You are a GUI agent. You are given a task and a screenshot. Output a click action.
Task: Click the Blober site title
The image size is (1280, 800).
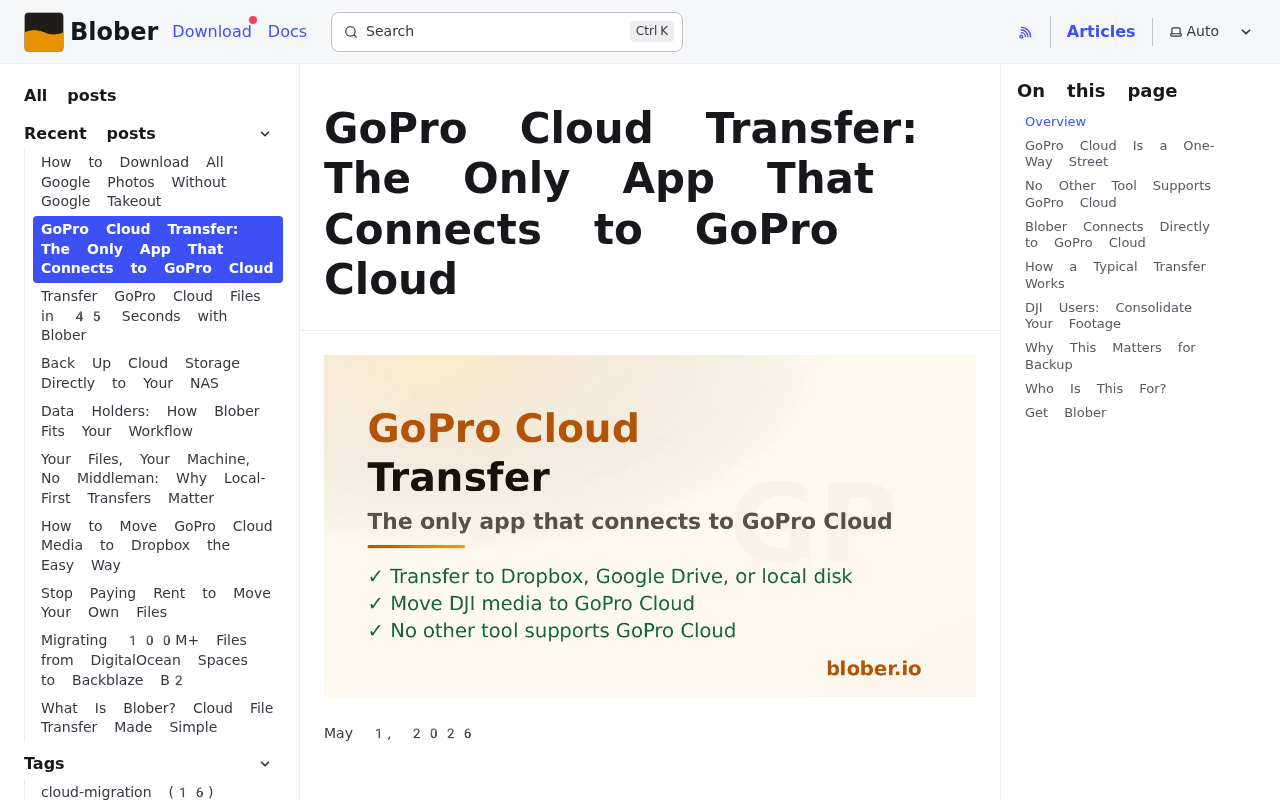114,32
